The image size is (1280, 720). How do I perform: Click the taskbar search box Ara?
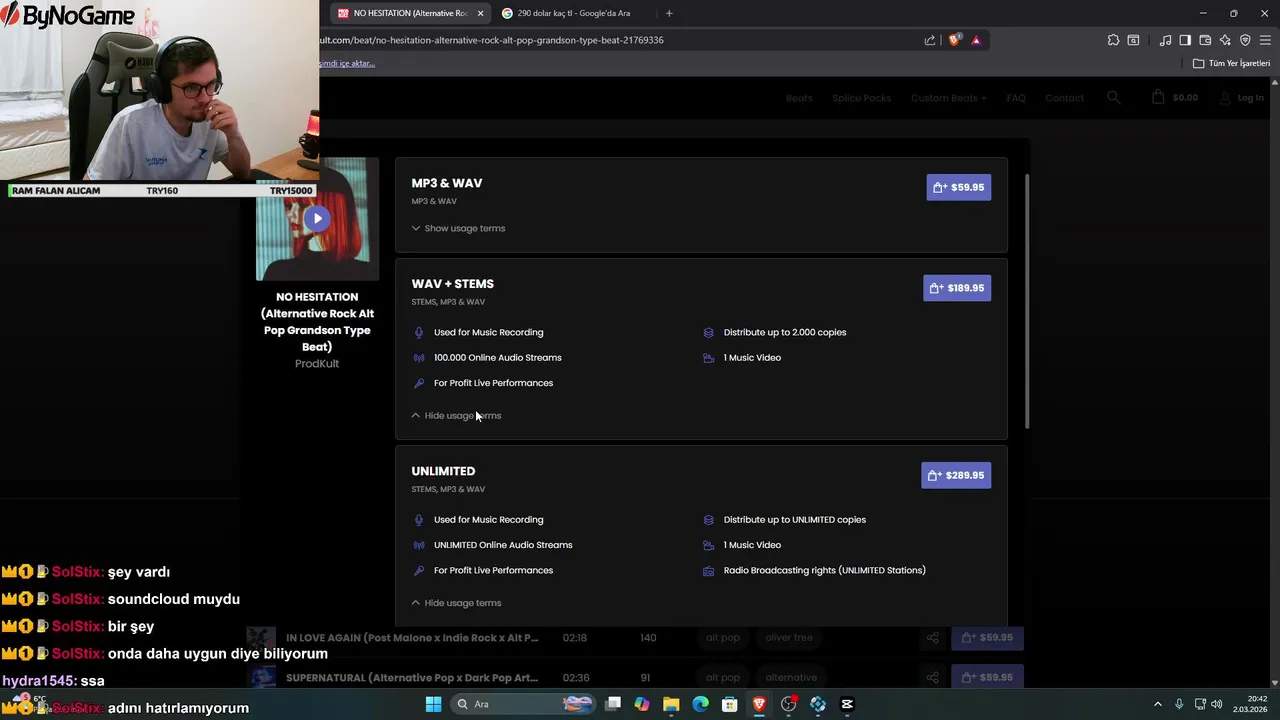pos(525,704)
